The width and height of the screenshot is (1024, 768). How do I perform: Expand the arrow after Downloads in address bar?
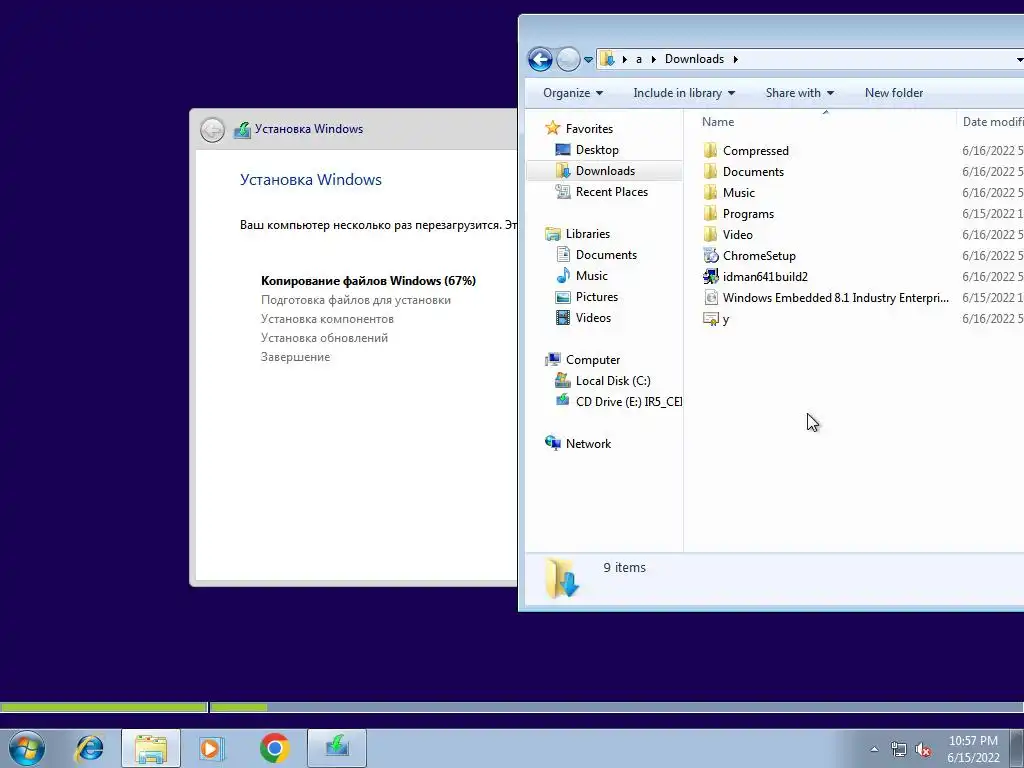click(x=735, y=59)
